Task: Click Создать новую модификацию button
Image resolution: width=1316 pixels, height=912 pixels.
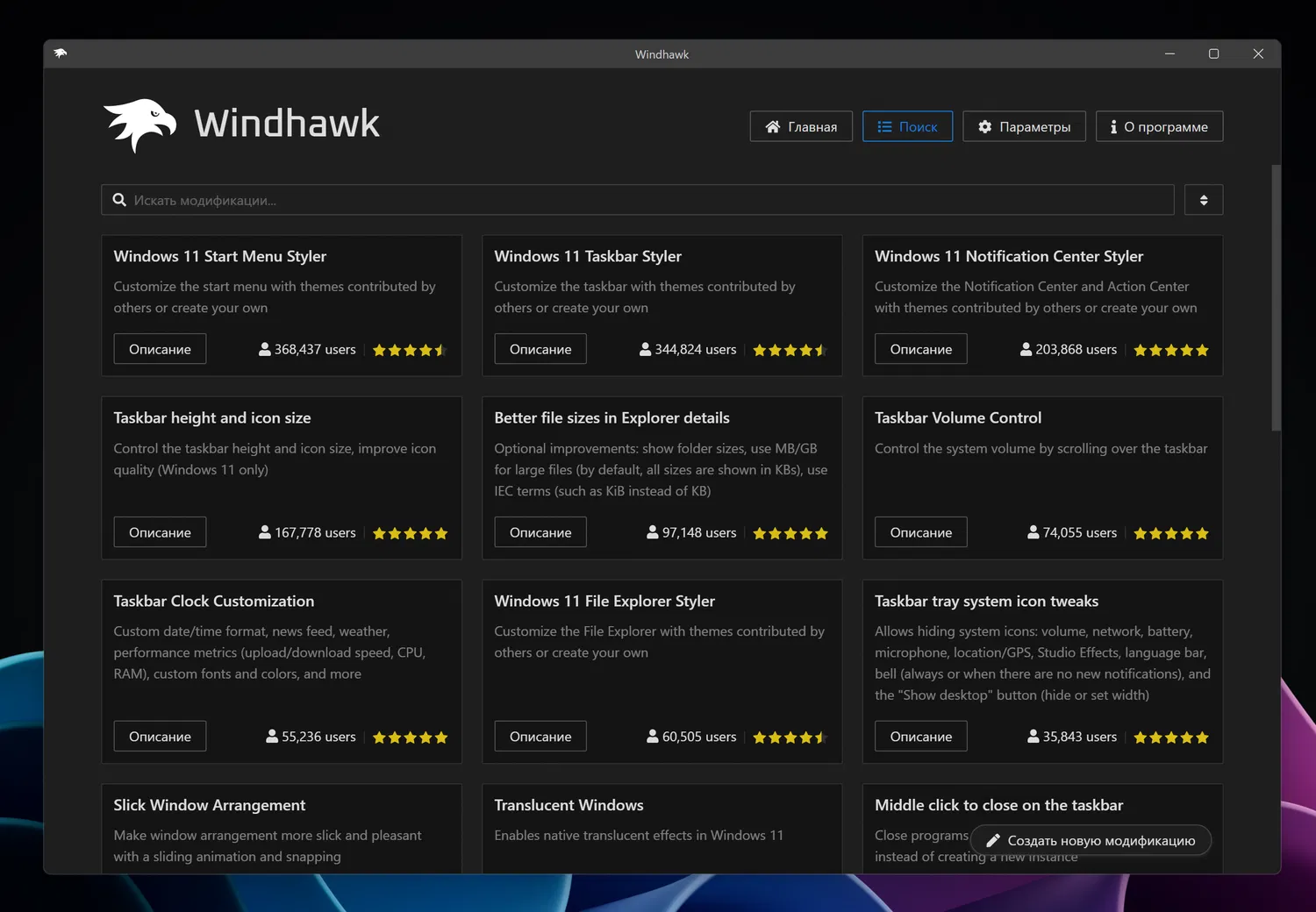Action: [x=1091, y=840]
